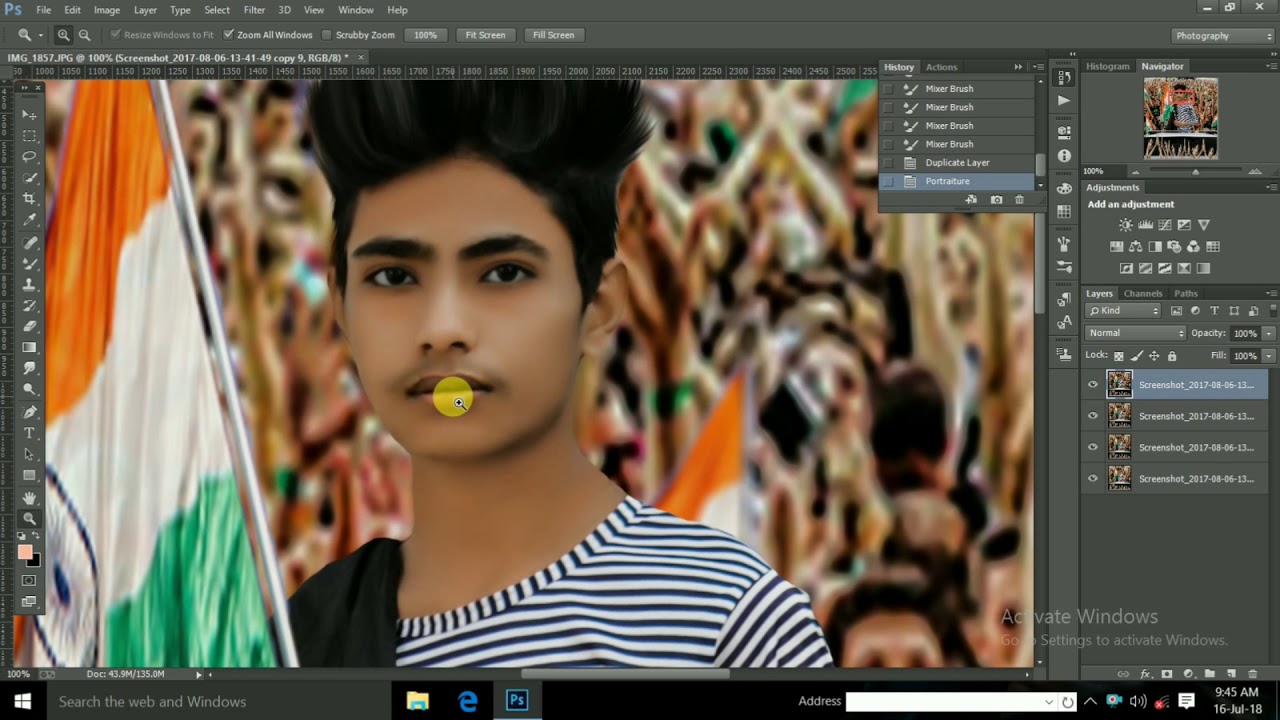Add a Levels adjustment
Image resolution: width=1280 pixels, height=720 pixels.
click(x=1146, y=225)
